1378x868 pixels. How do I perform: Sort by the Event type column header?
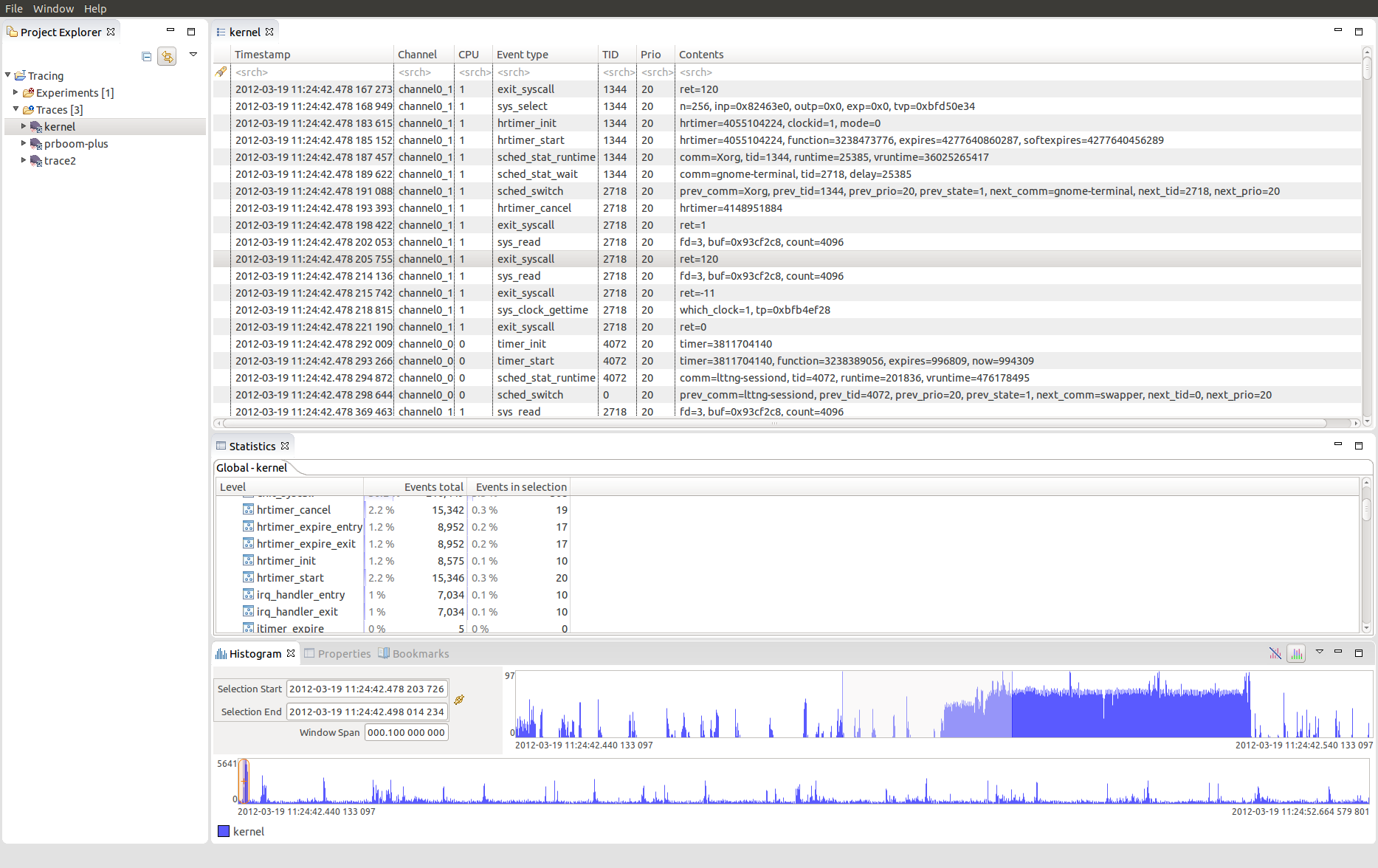(x=522, y=55)
